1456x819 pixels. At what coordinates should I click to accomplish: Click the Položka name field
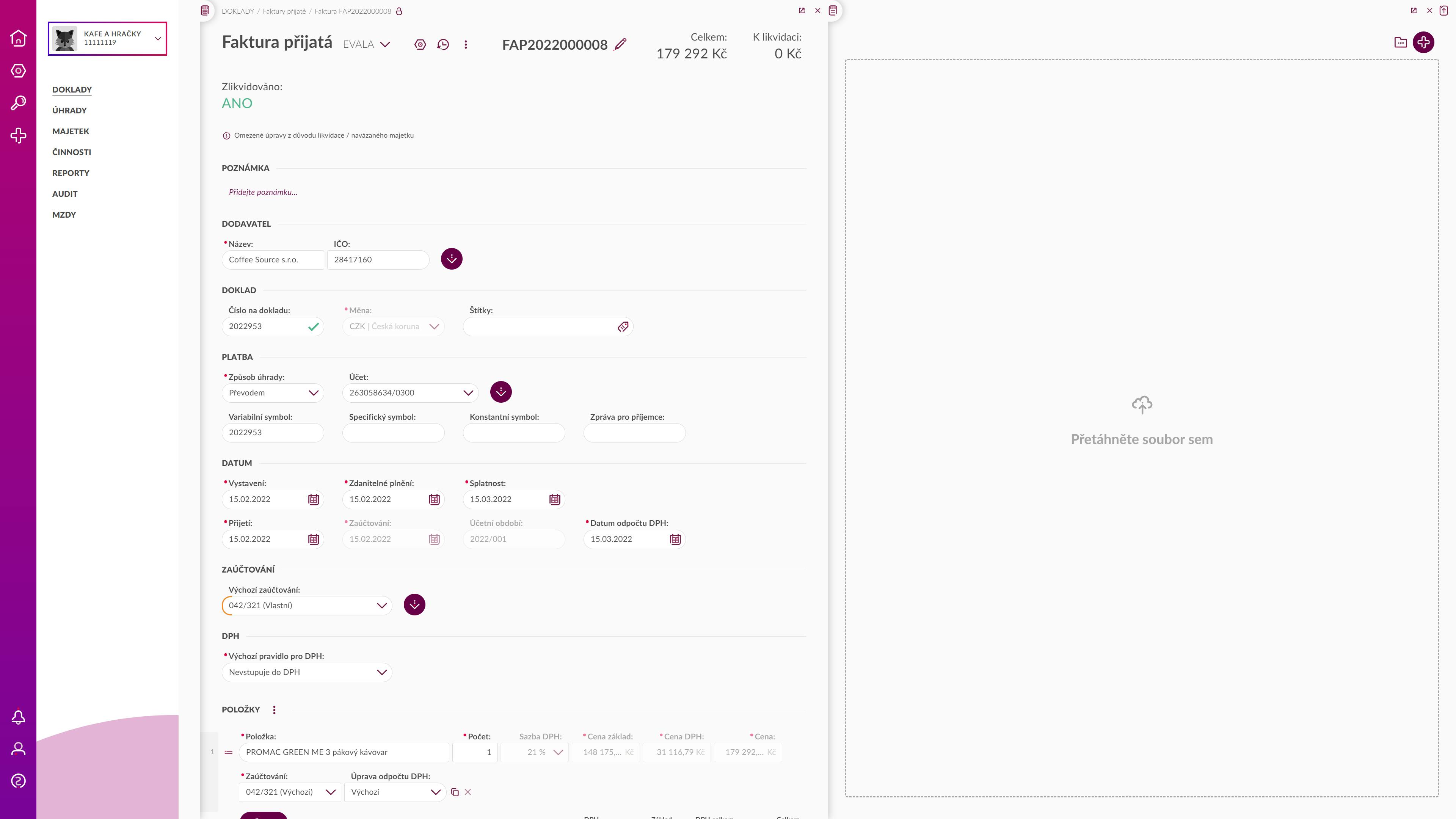tap(344, 752)
